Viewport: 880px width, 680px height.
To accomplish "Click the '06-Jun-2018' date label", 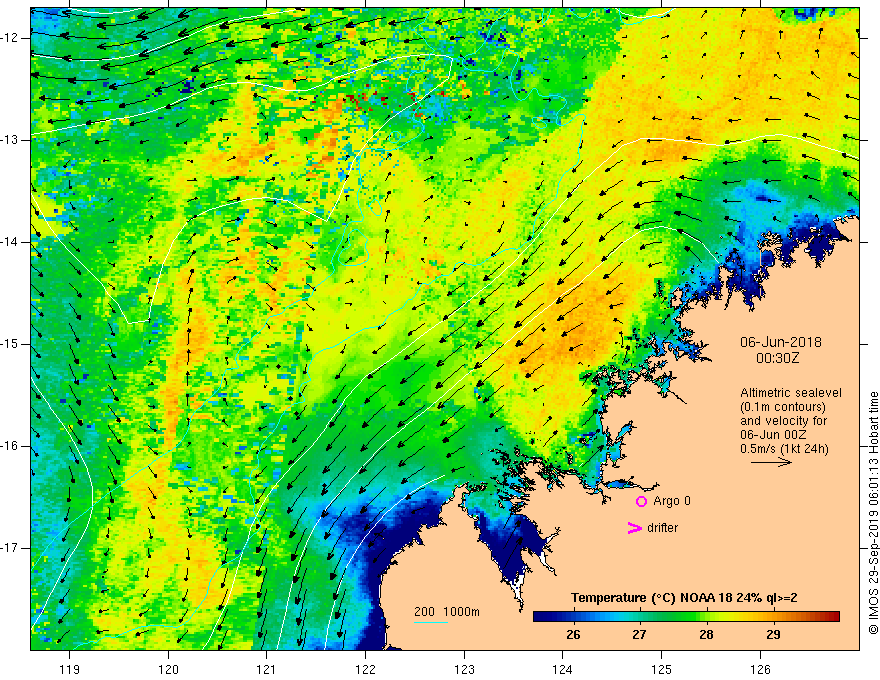I will click(781, 342).
